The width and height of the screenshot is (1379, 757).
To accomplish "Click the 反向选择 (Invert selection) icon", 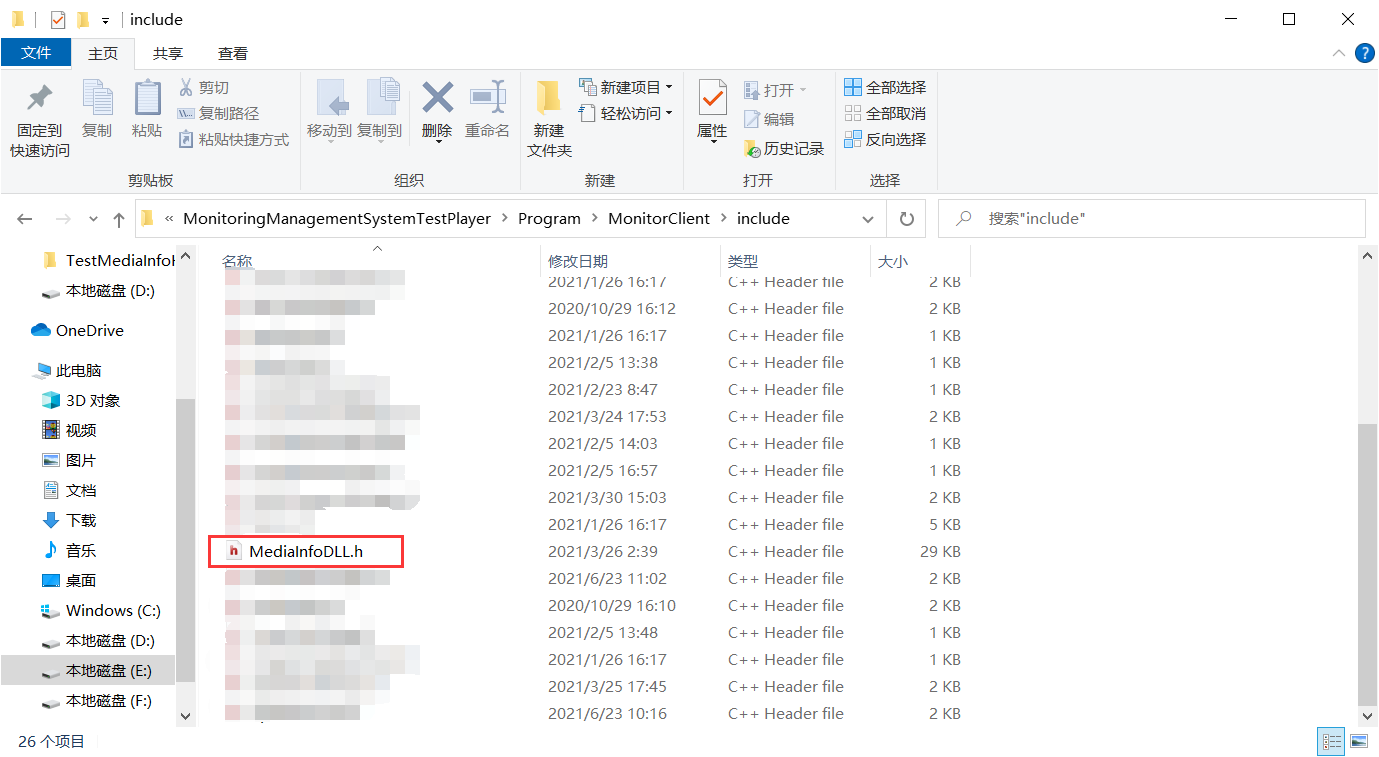I will (x=885, y=139).
